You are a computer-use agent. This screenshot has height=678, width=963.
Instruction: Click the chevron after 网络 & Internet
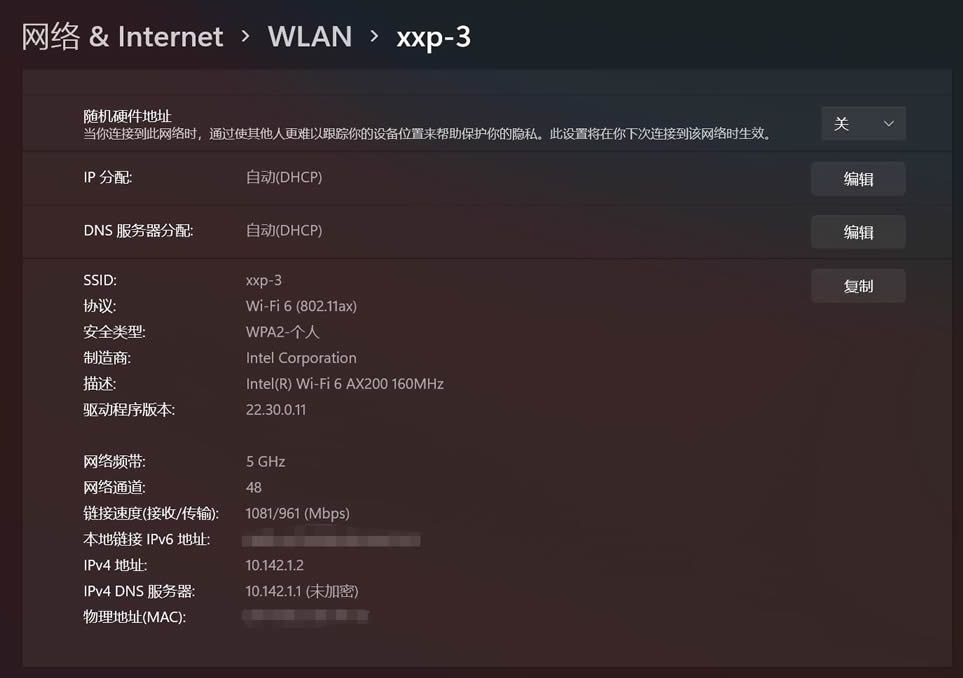pyautogui.click(x=246, y=37)
